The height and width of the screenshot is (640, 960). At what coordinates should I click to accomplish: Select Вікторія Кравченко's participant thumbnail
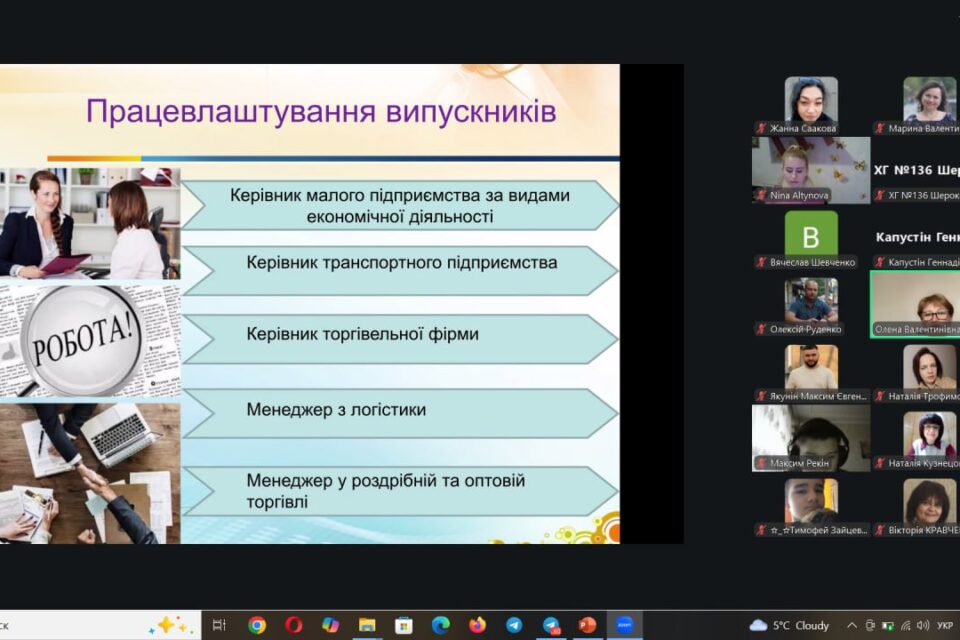click(929, 502)
